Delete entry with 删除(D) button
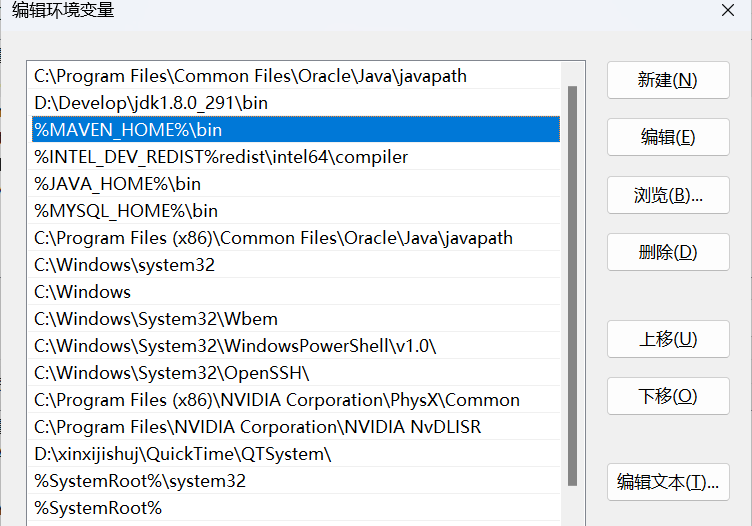The width and height of the screenshot is (752, 526). click(x=667, y=252)
